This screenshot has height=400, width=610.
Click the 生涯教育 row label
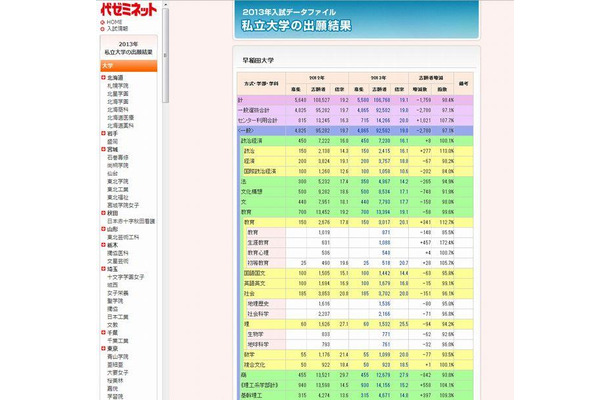(258, 242)
